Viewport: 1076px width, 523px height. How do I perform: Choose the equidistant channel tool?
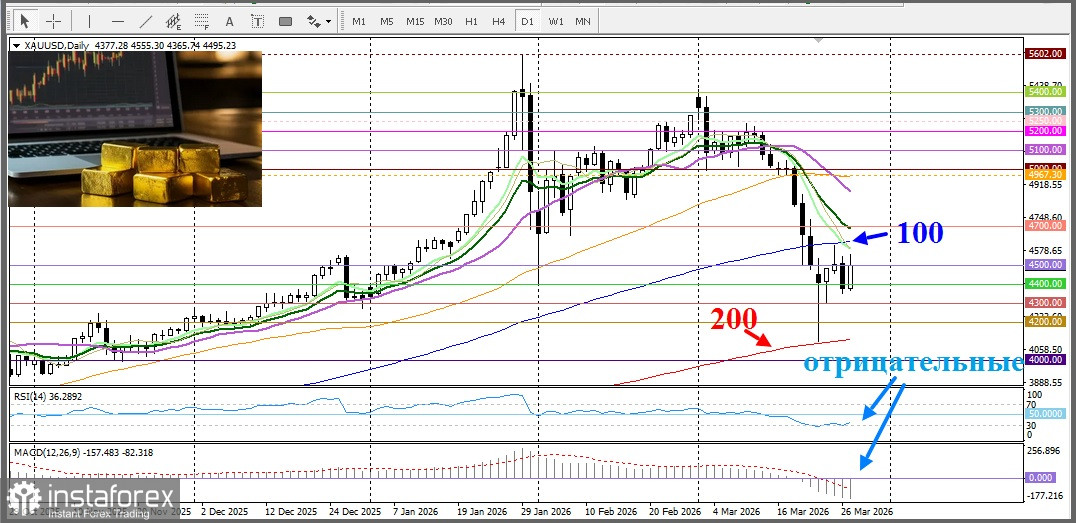click(174, 21)
